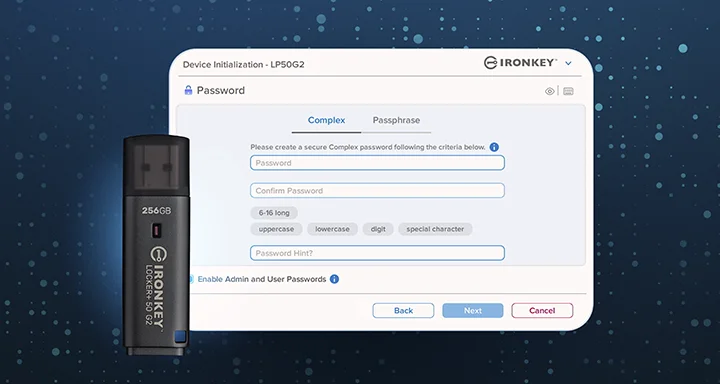Click the Back button
Viewport: 720px width, 384px height.
click(403, 311)
